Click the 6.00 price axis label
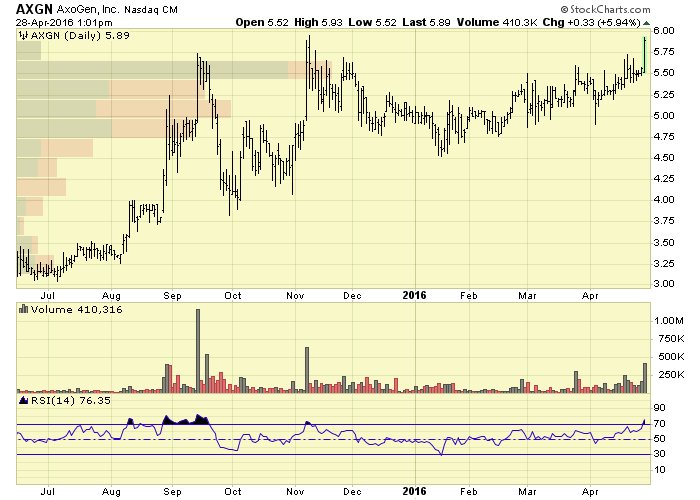The image size is (700, 500). click(x=664, y=30)
